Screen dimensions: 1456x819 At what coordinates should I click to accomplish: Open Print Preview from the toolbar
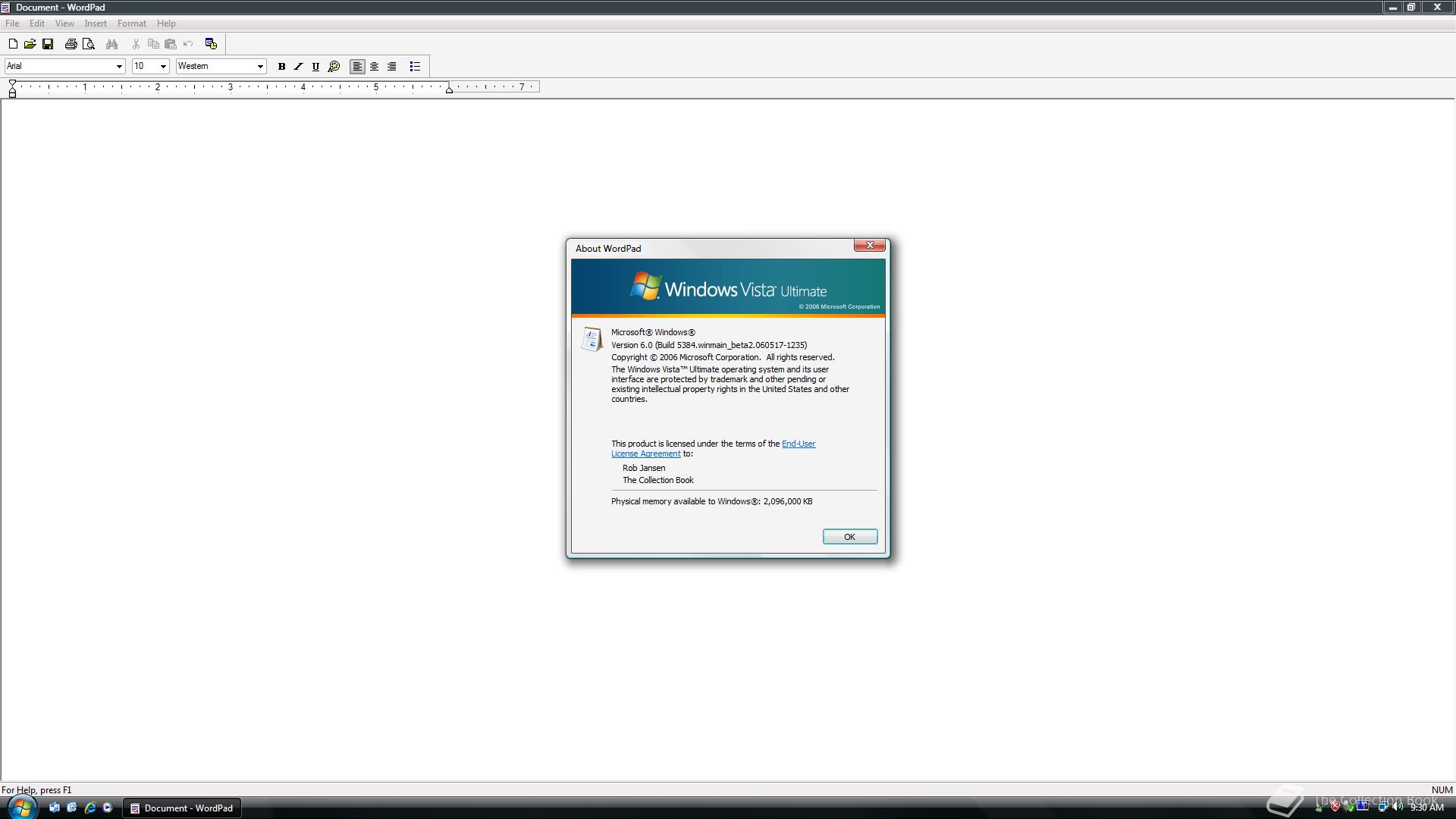[x=89, y=44]
